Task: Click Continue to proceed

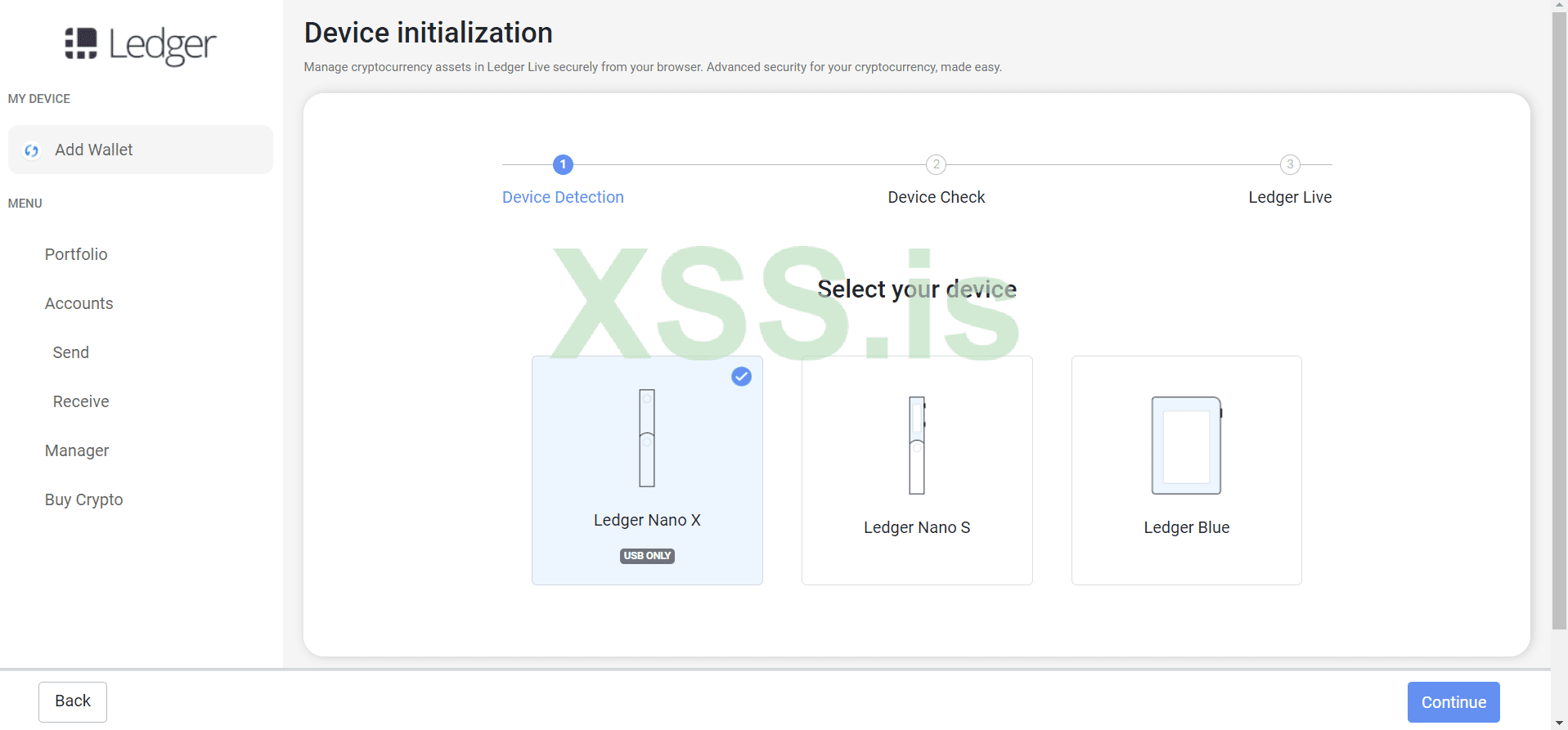Action: (1453, 702)
